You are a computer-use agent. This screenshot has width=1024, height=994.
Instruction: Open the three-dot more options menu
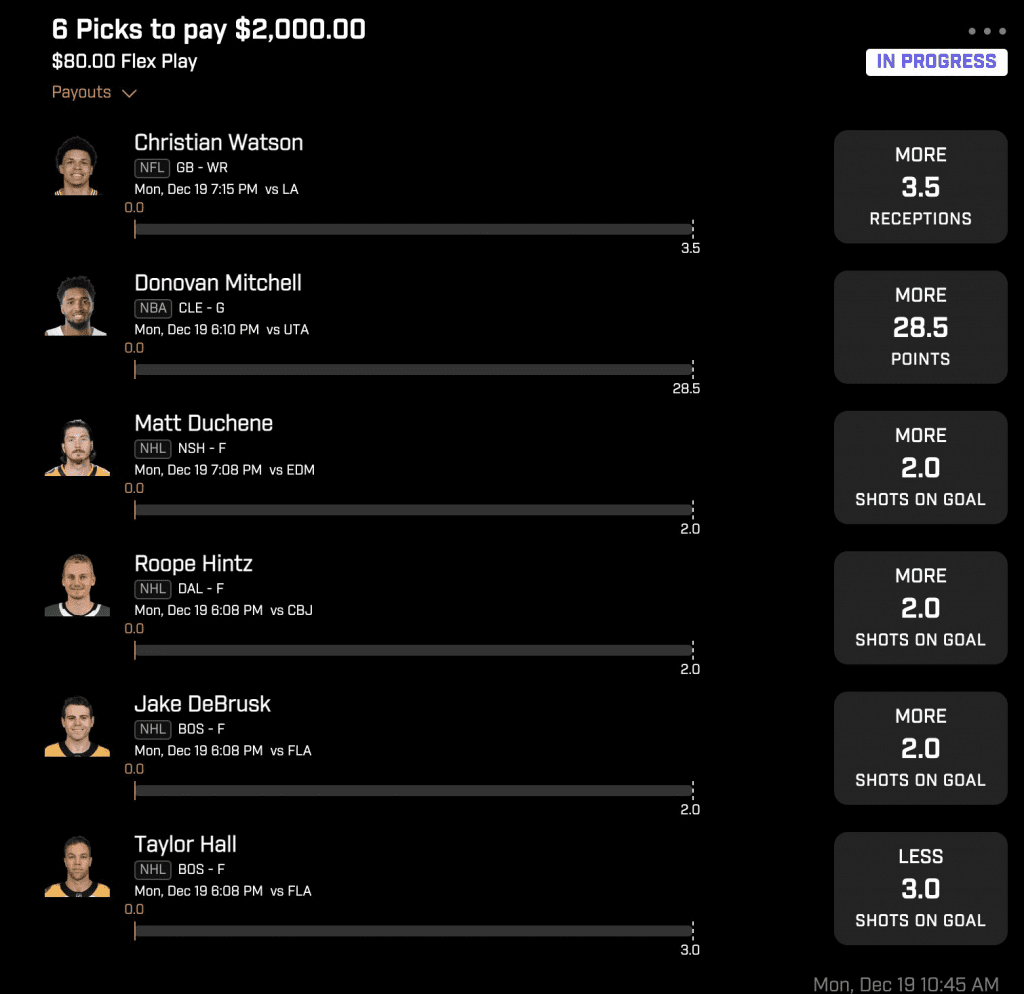987,31
